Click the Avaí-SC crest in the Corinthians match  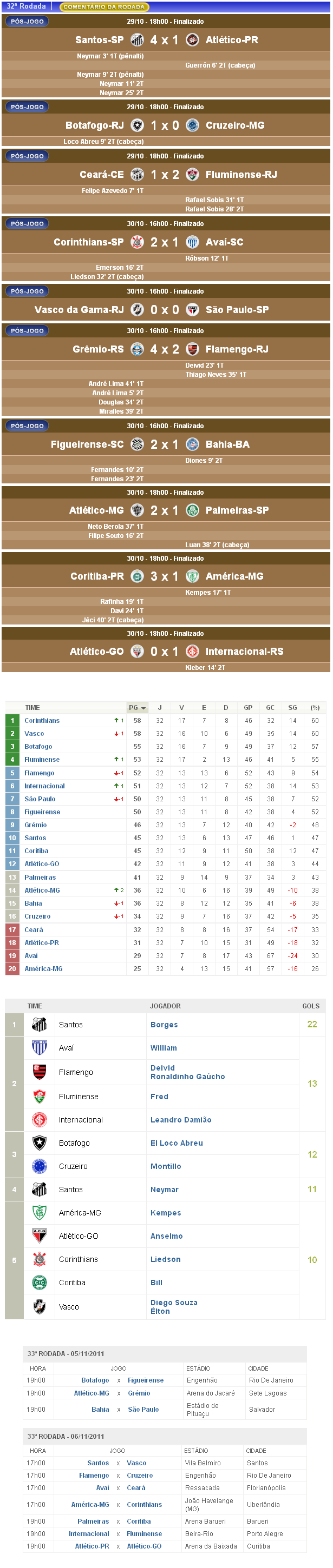(x=193, y=242)
